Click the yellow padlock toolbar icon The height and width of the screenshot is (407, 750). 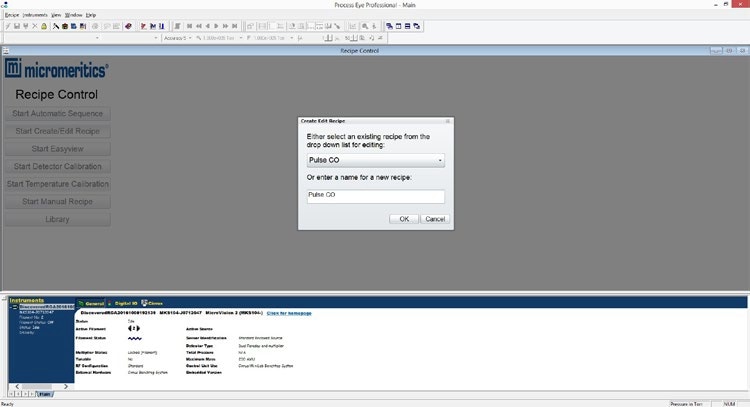tap(44, 26)
